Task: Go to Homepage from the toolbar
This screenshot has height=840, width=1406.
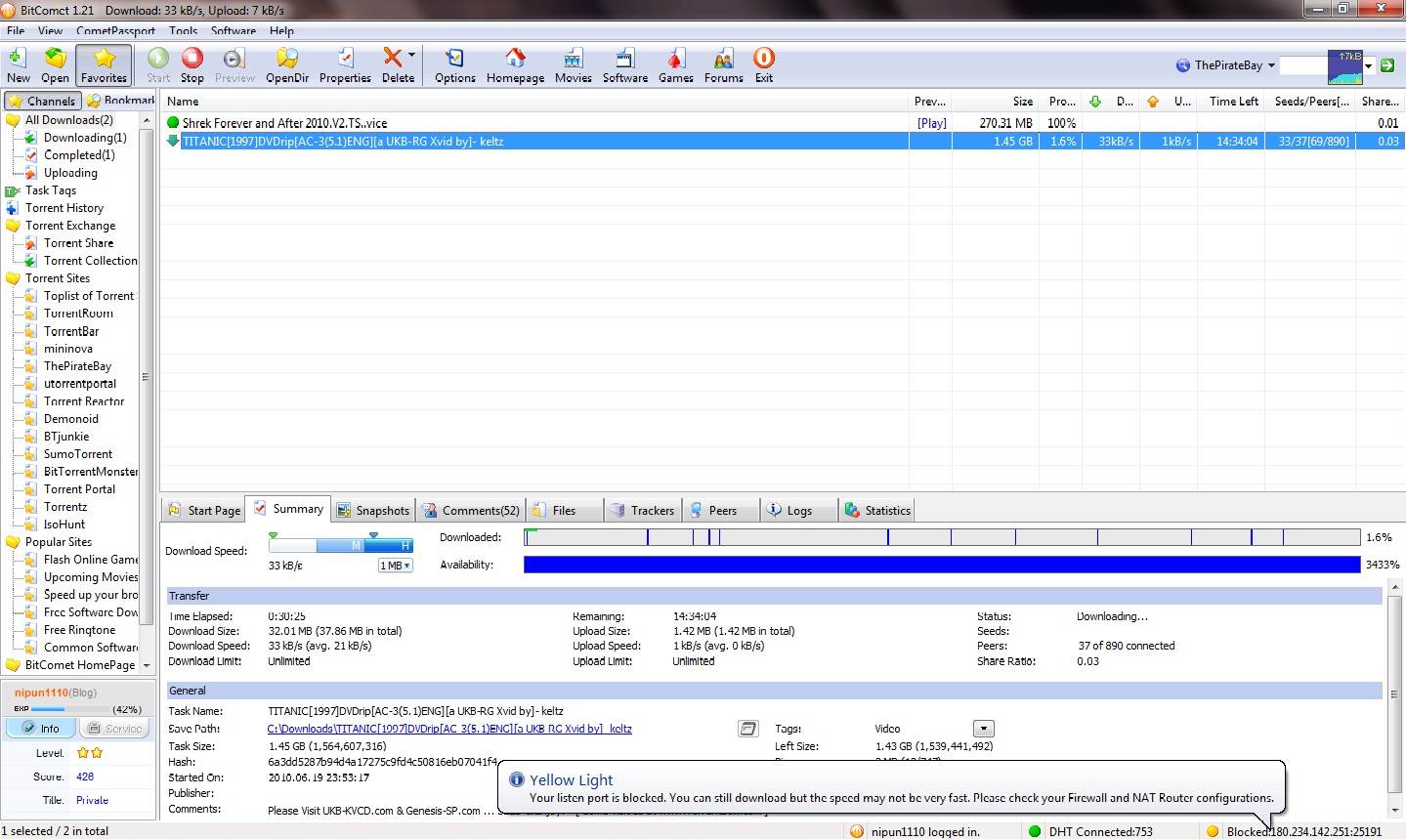Action: pyautogui.click(x=515, y=65)
